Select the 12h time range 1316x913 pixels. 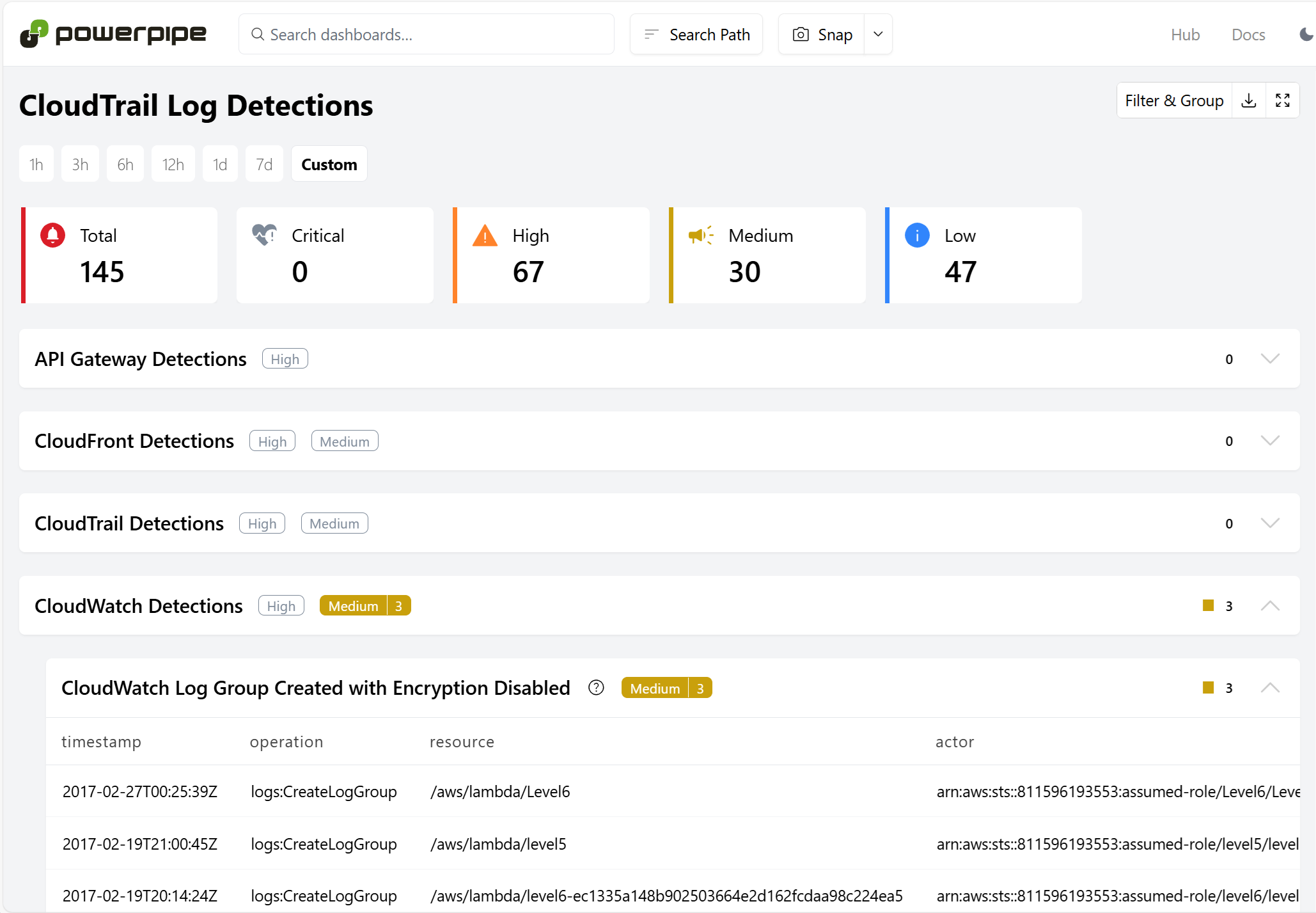tap(173, 164)
